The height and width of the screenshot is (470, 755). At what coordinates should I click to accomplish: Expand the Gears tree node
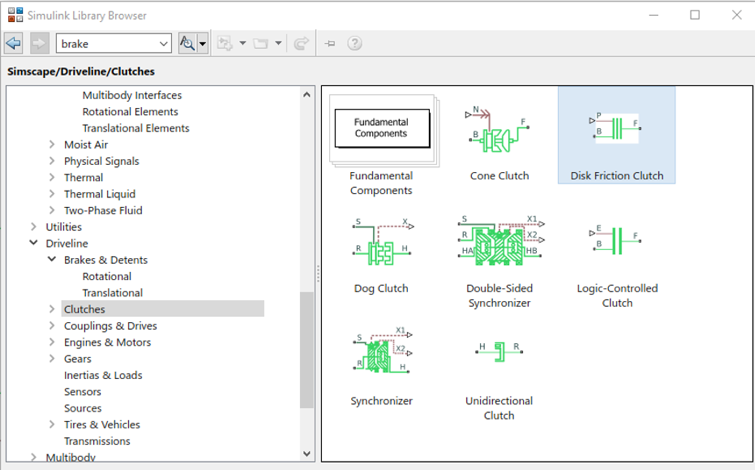point(52,359)
